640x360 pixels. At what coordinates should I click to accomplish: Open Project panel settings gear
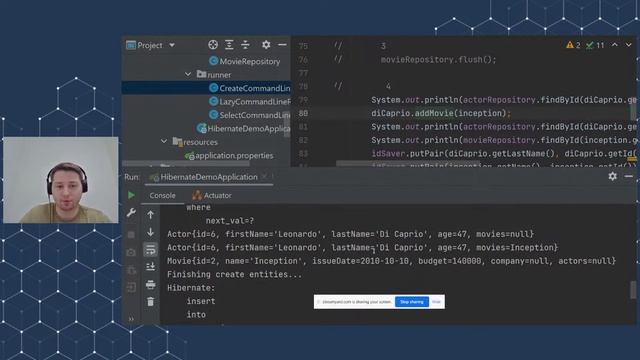pos(266,45)
